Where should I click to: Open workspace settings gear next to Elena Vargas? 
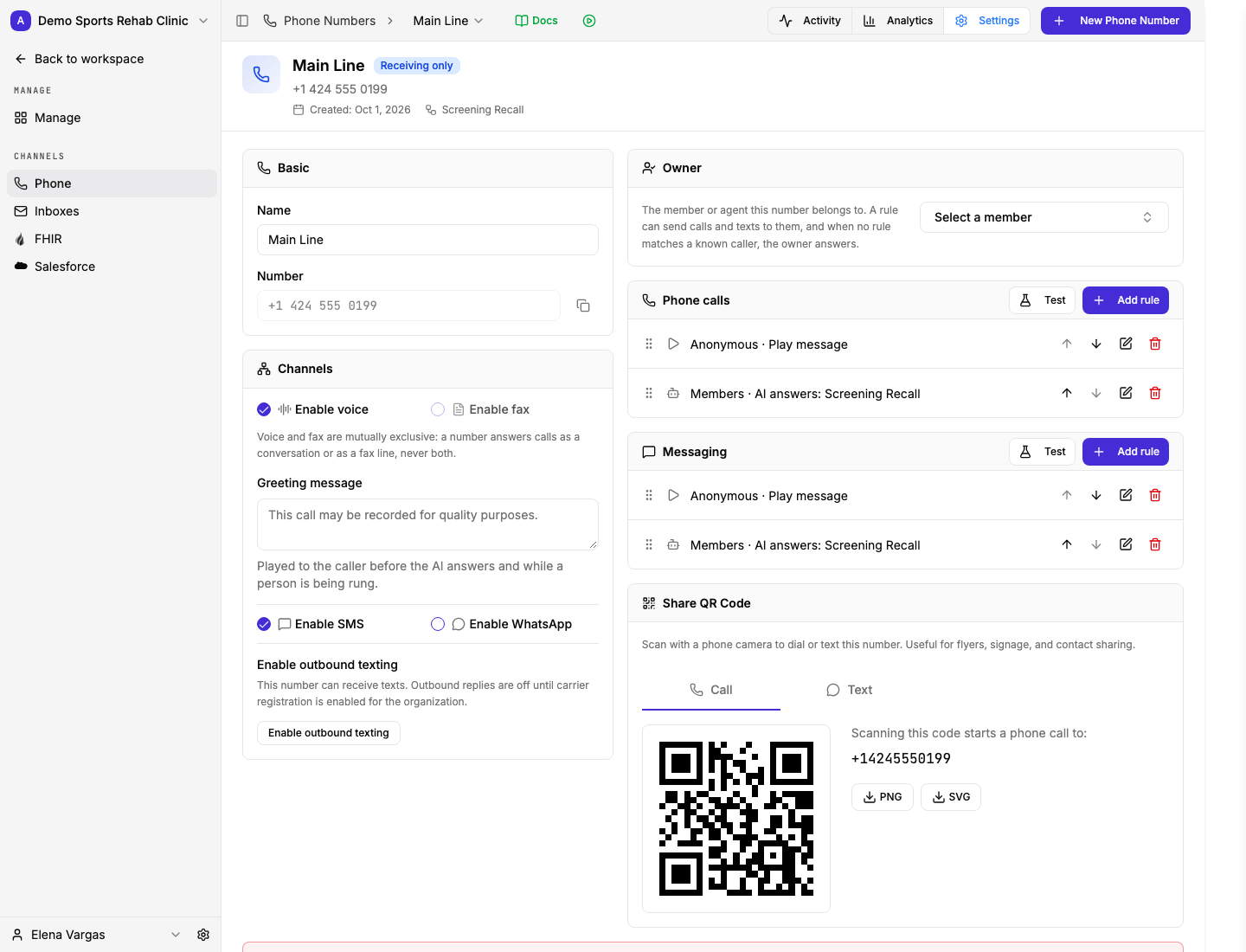coord(203,935)
